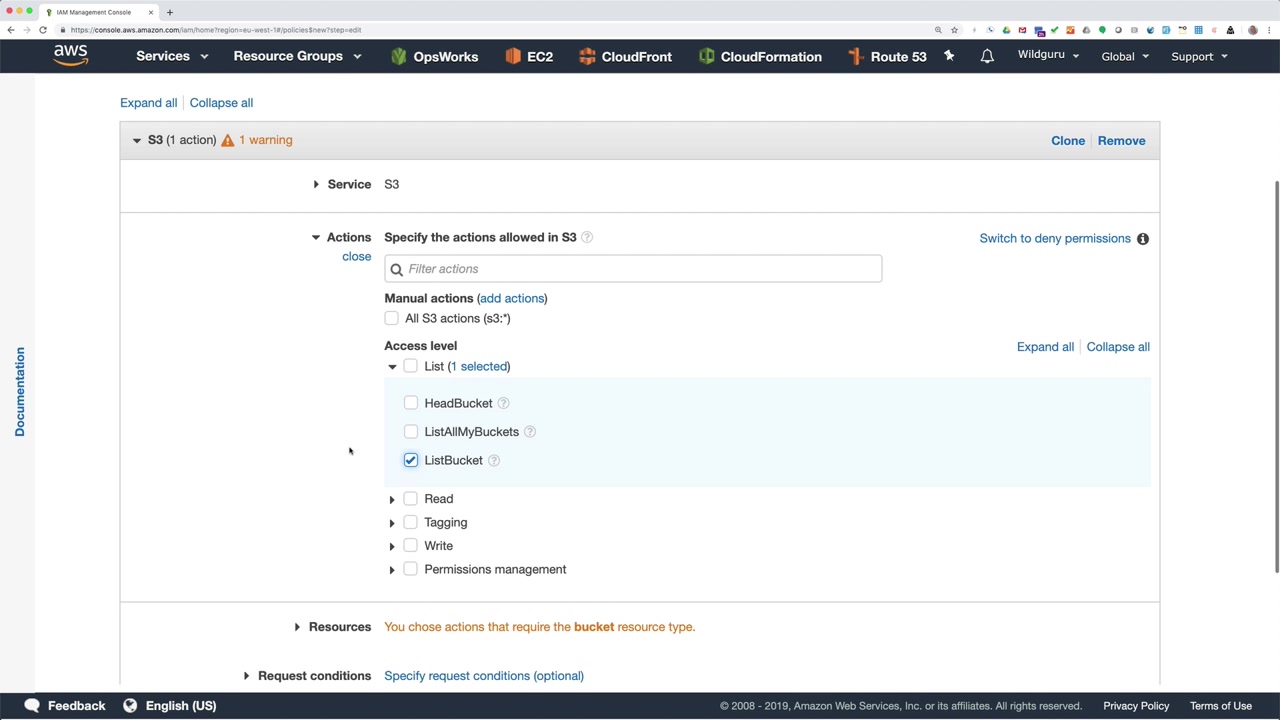Uncheck the ListBucket checkbox
Screen dimensions: 1280x720
[411, 460]
